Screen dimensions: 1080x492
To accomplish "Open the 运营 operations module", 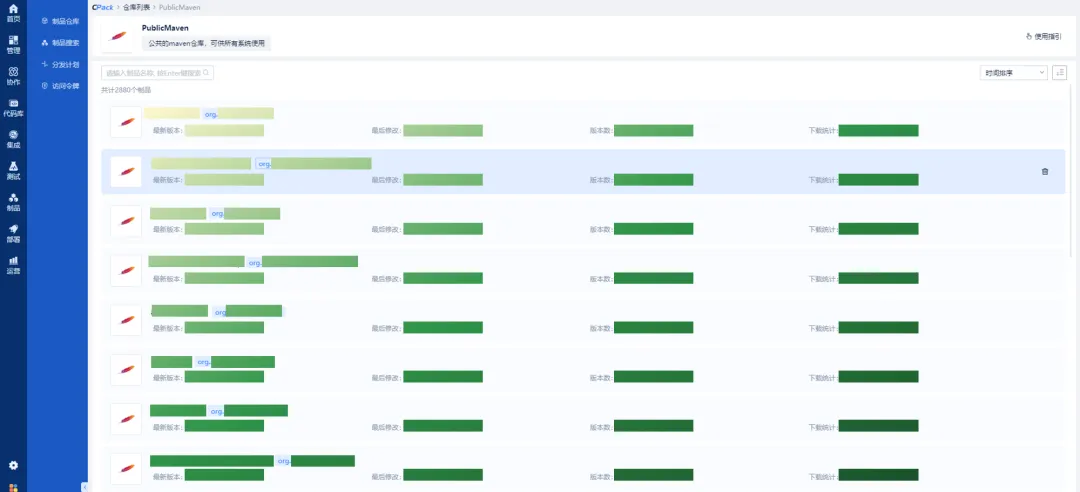I will 13,265.
